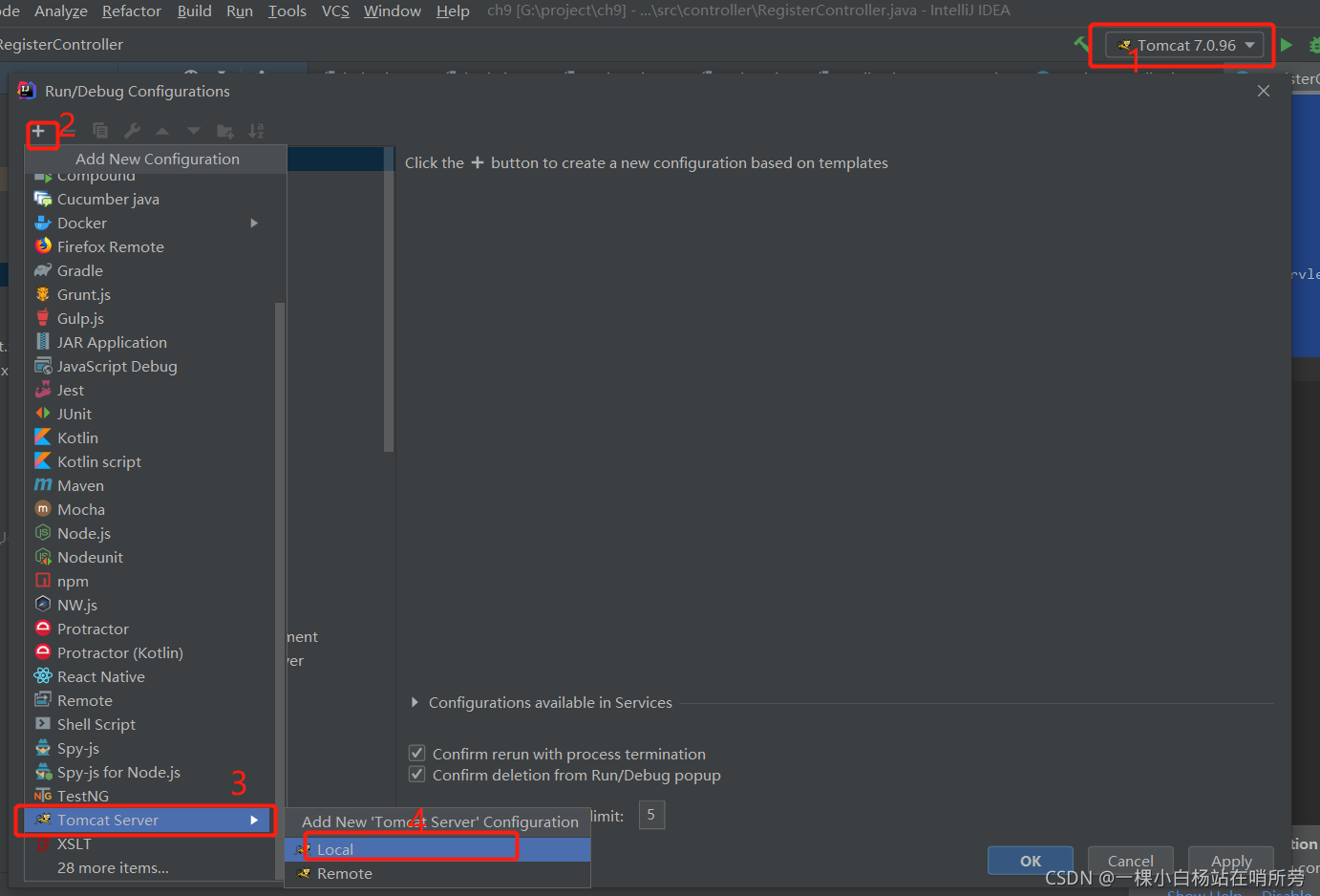The height and width of the screenshot is (896, 1320).
Task: Click the Kotlin icon in configuration list
Action: tap(43, 437)
